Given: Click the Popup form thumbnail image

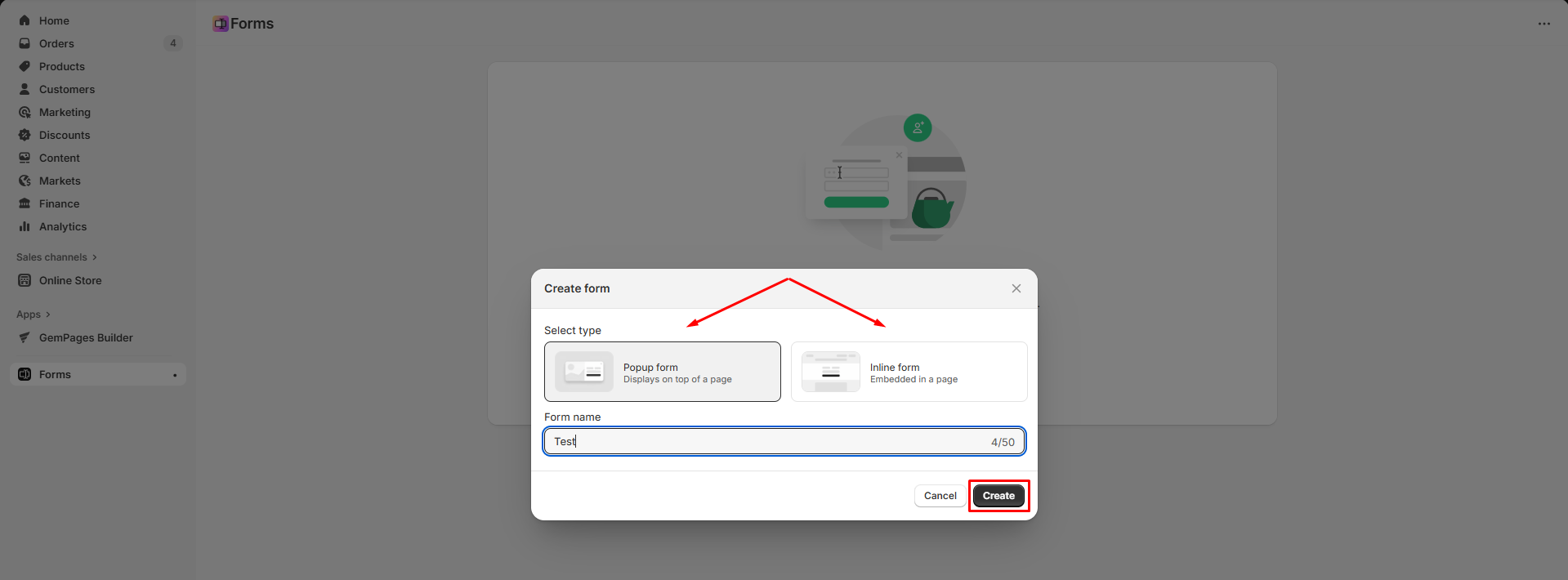Looking at the screenshot, I should [584, 372].
